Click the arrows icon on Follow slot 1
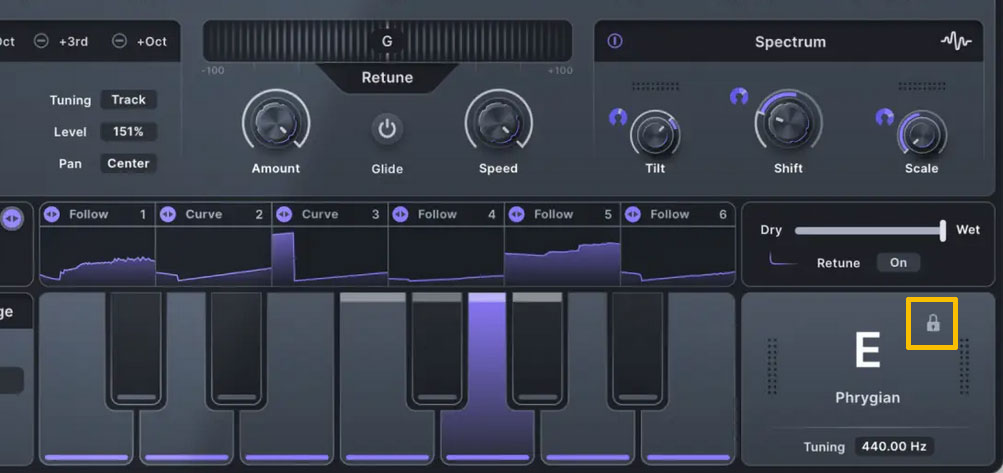This screenshot has height=473, width=1003. pos(52,214)
